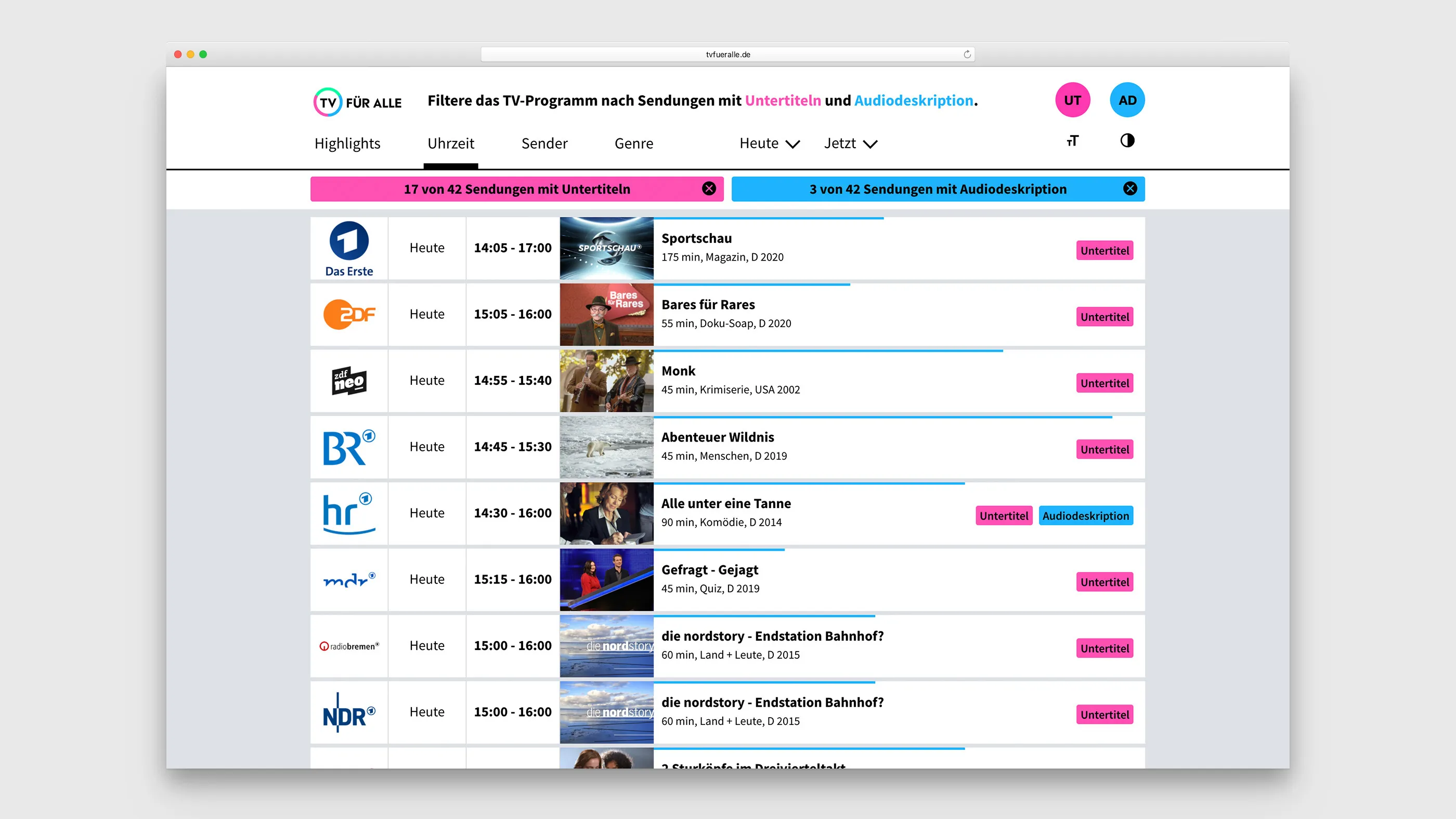
Task: Click the Untertitel tag on Monk
Action: 1104,383
